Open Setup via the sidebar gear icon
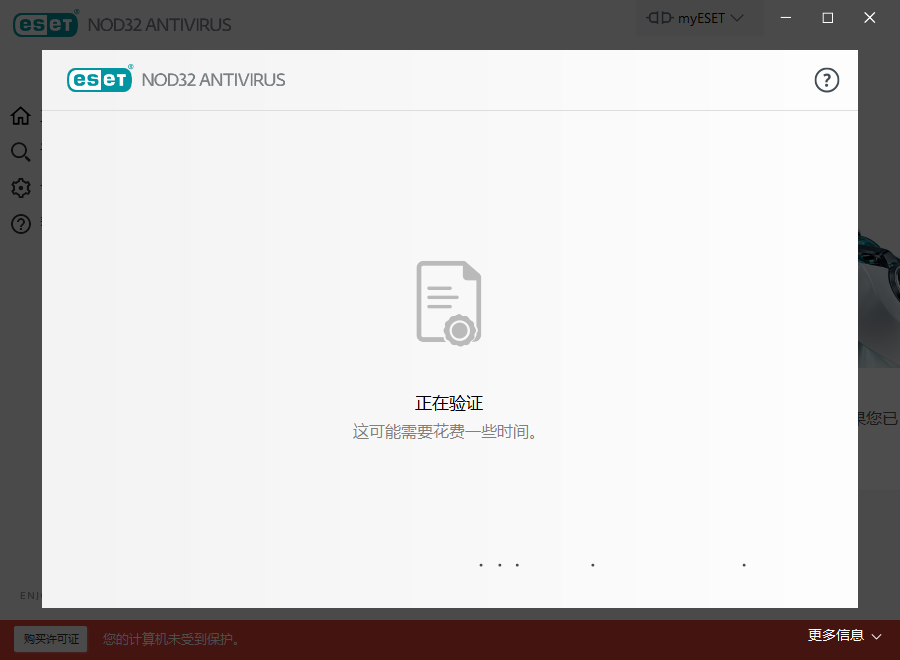Image resolution: width=900 pixels, height=660 pixels. pos(21,188)
